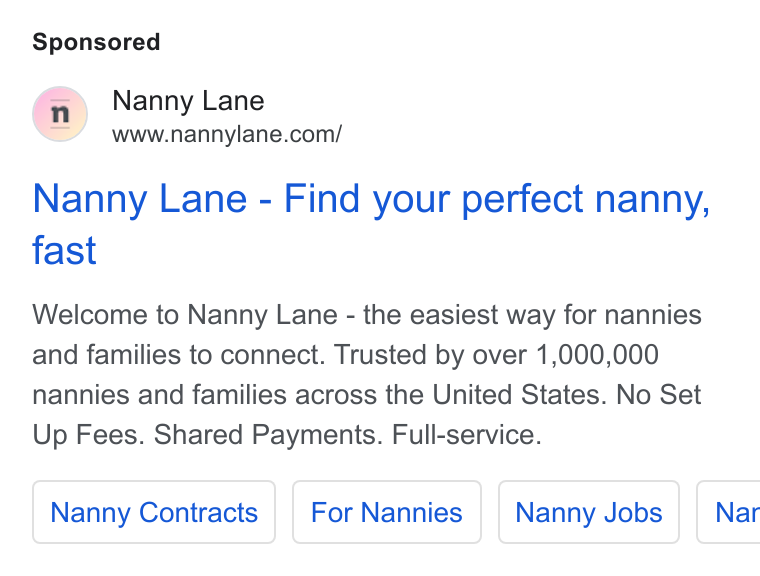Click the word fast in the headline
The height and width of the screenshot is (576, 760).
(x=64, y=250)
